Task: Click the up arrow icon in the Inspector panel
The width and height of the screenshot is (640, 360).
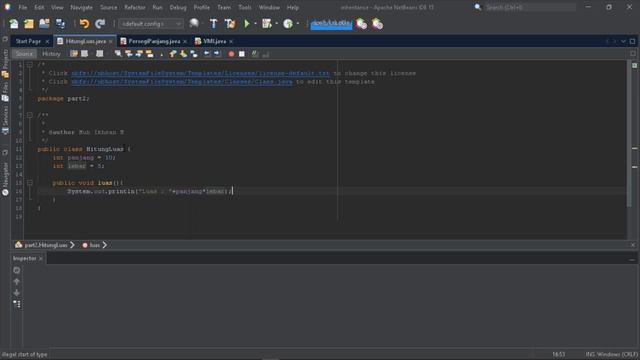Action: [17, 282]
